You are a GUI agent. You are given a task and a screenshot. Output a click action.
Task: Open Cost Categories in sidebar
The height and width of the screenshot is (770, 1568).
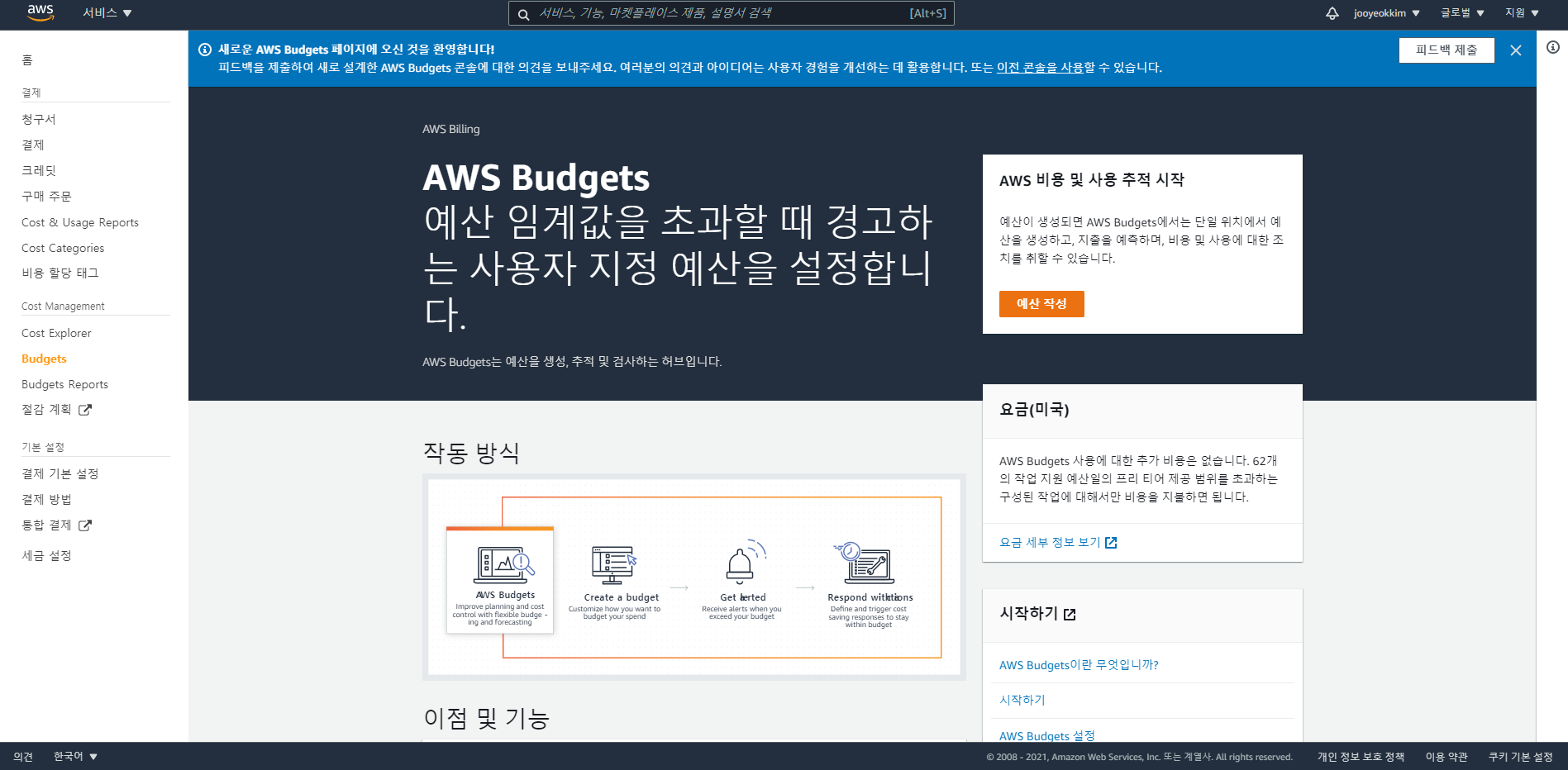click(63, 248)
